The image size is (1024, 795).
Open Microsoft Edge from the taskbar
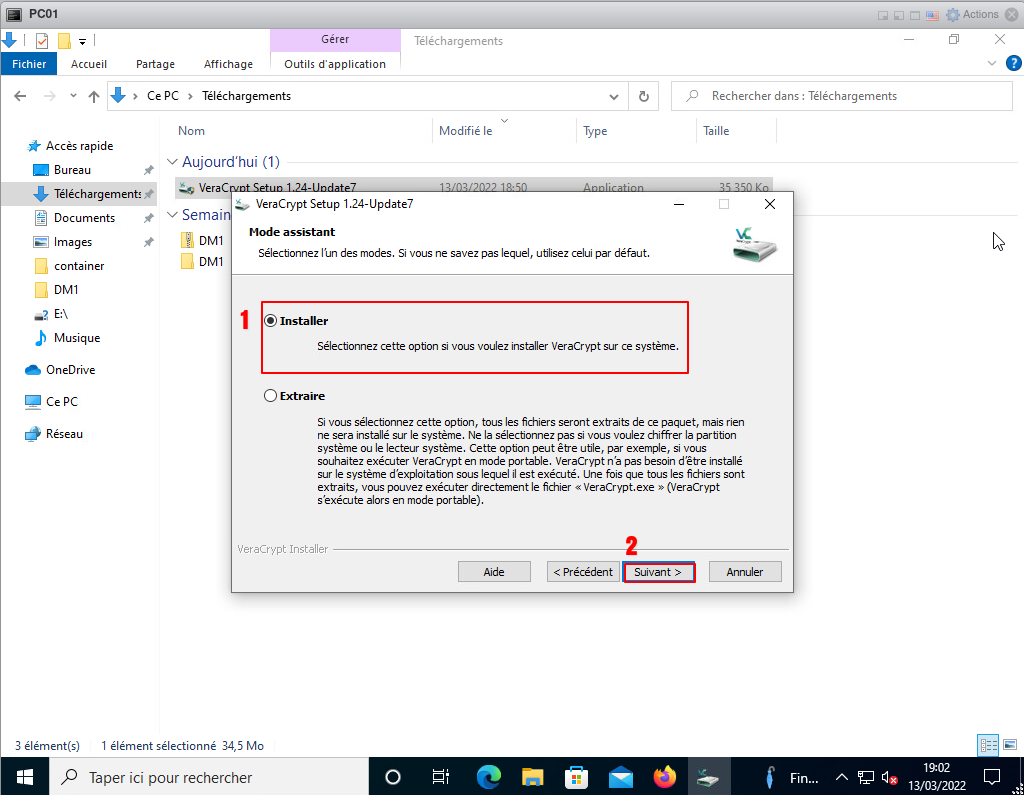coord(488,777)
